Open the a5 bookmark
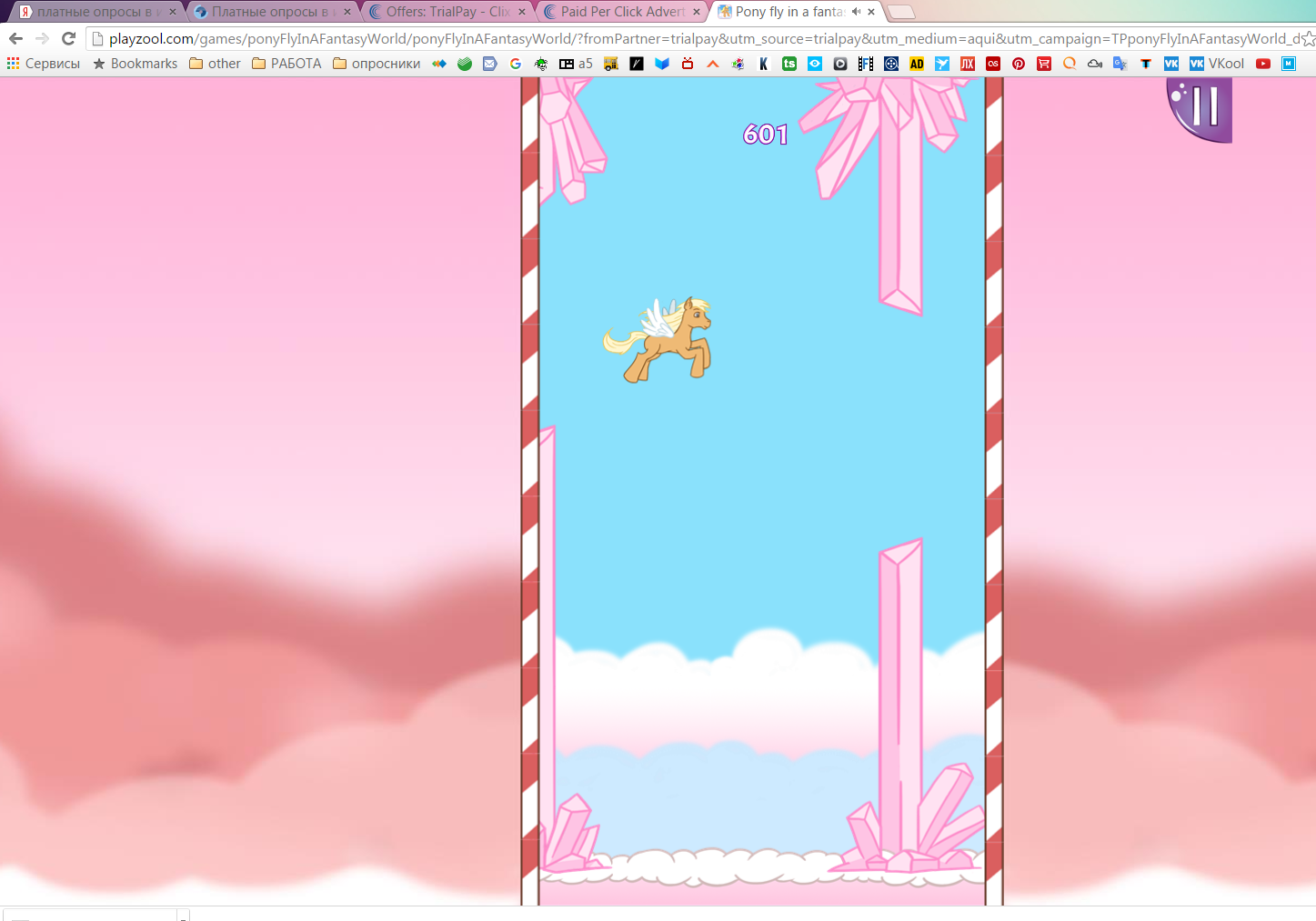The height and width of the screenshot is (921, 1316). click(x=576, y=64)
